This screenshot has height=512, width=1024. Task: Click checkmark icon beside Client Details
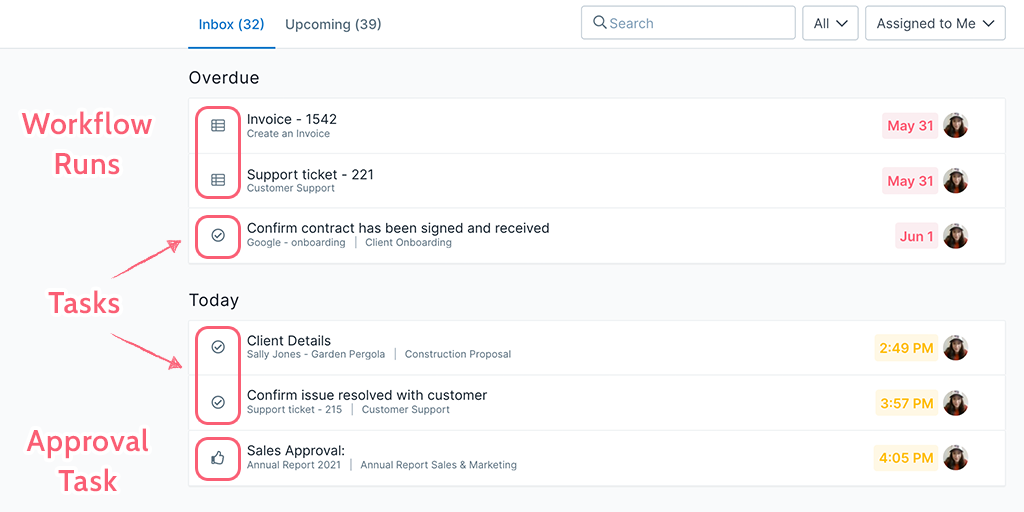point(218,347)
